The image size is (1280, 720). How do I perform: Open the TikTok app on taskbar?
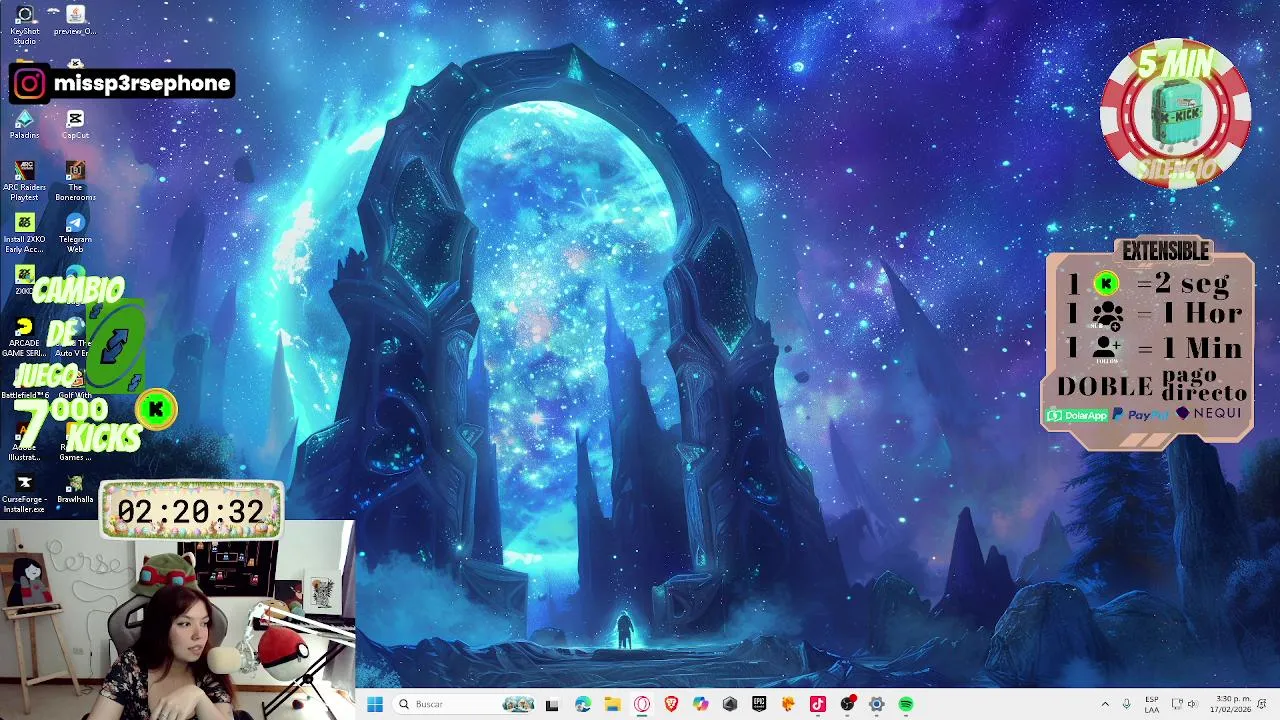[818, 704]
